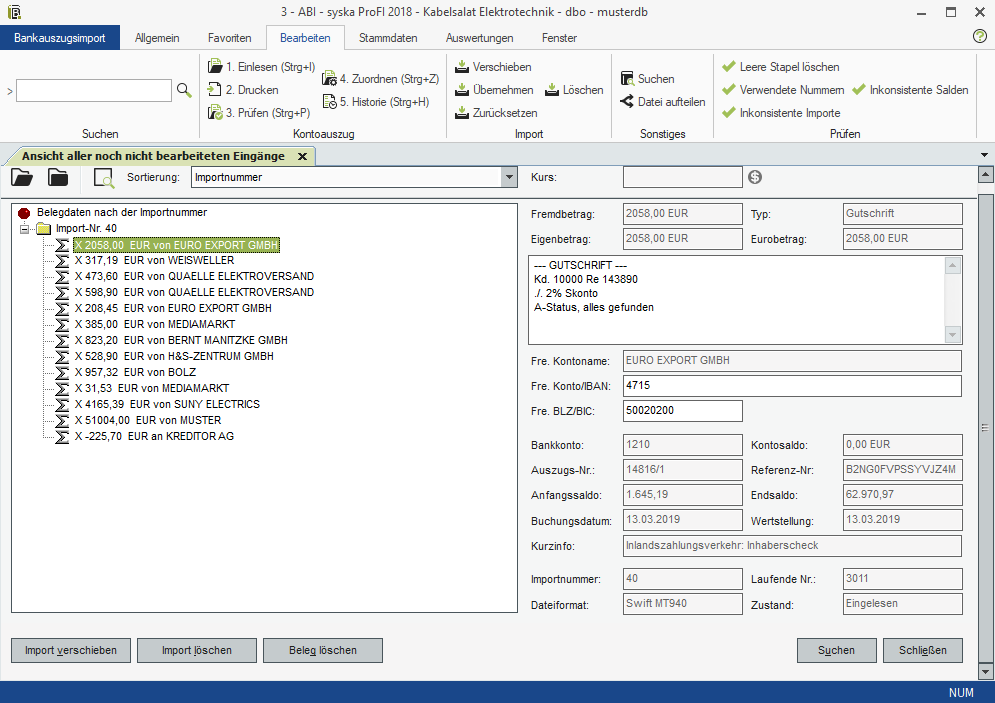Select X 208,45 EUR von EURO EXPORT GMBH

click(x=173, y=308)
